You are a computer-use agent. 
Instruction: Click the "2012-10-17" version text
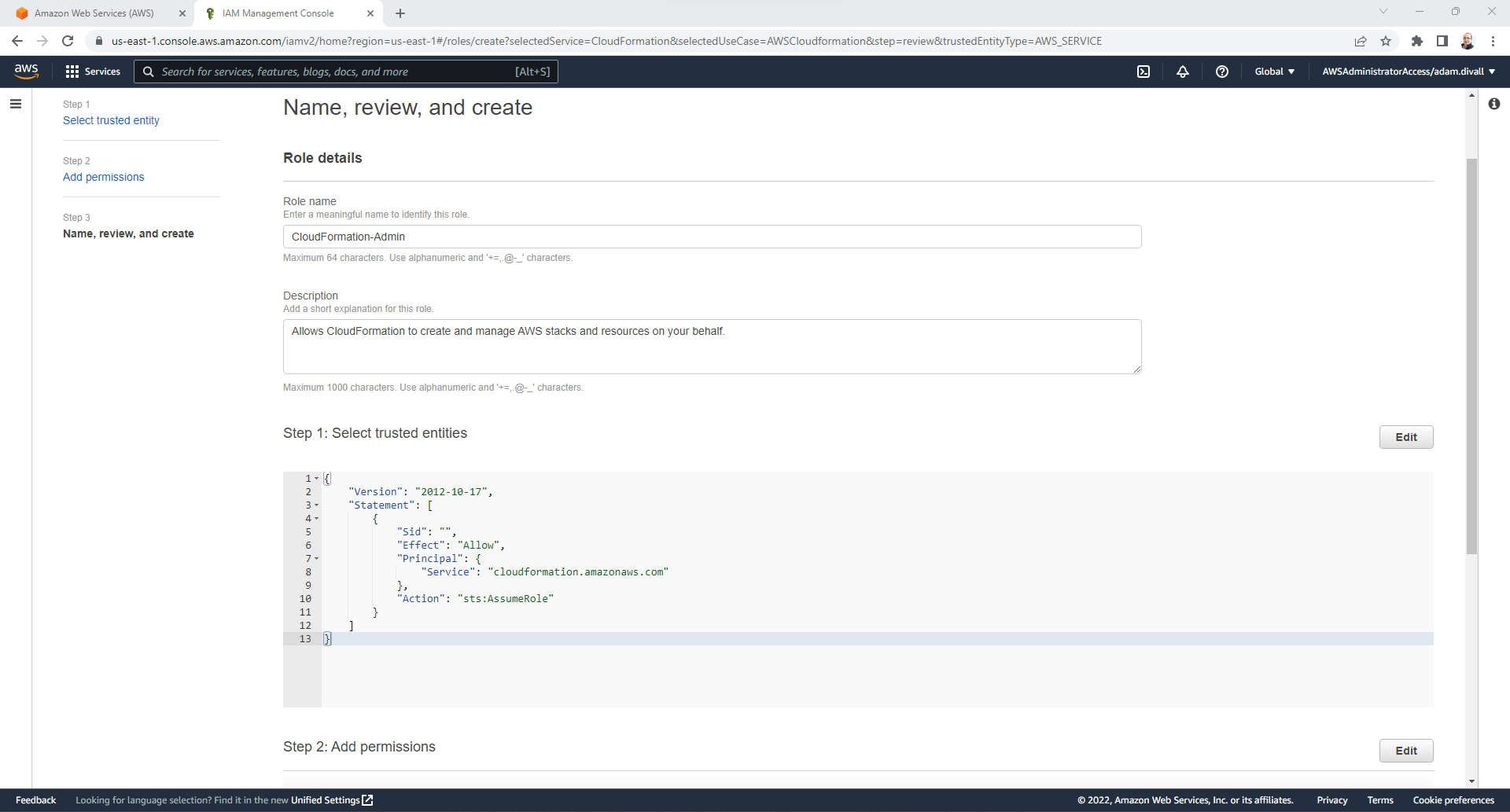click(x=451, y=492)
